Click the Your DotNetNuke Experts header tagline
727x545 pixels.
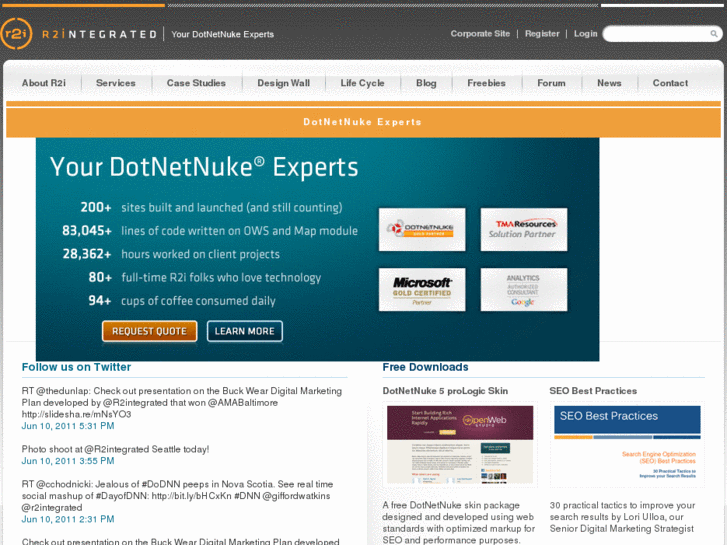tap(223, 34)
